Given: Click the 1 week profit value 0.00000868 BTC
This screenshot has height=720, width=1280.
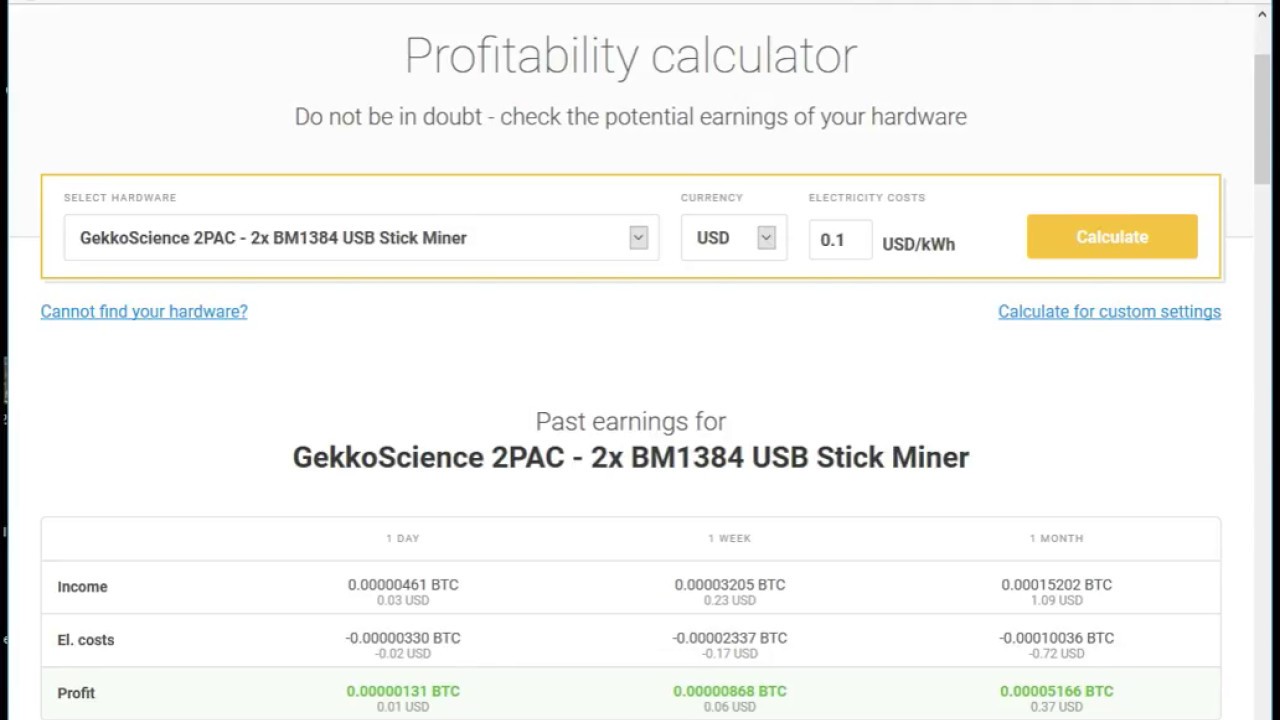Looking at the screenshot, I should click(729, 691).
